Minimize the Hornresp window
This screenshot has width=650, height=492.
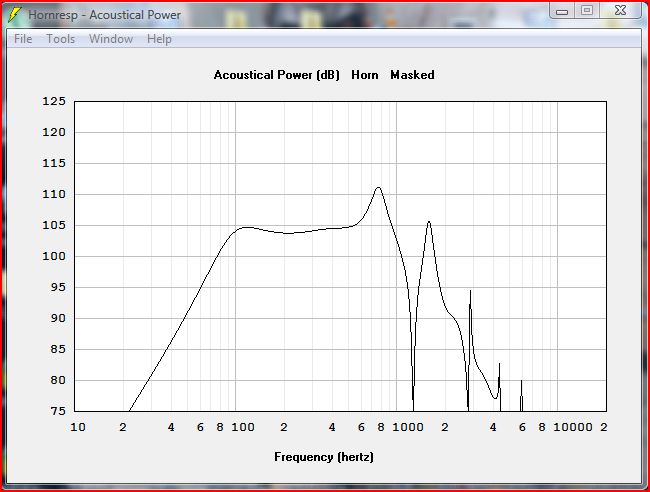click(562, 11)
